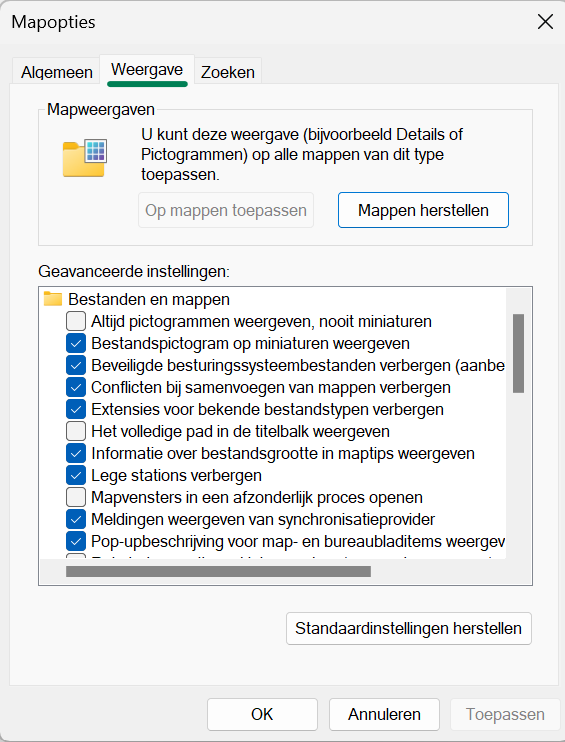Enable Mapvensters in een afzonderlijk proces openen
Viewport: 565px width, 742px height.
pos(76,497)
